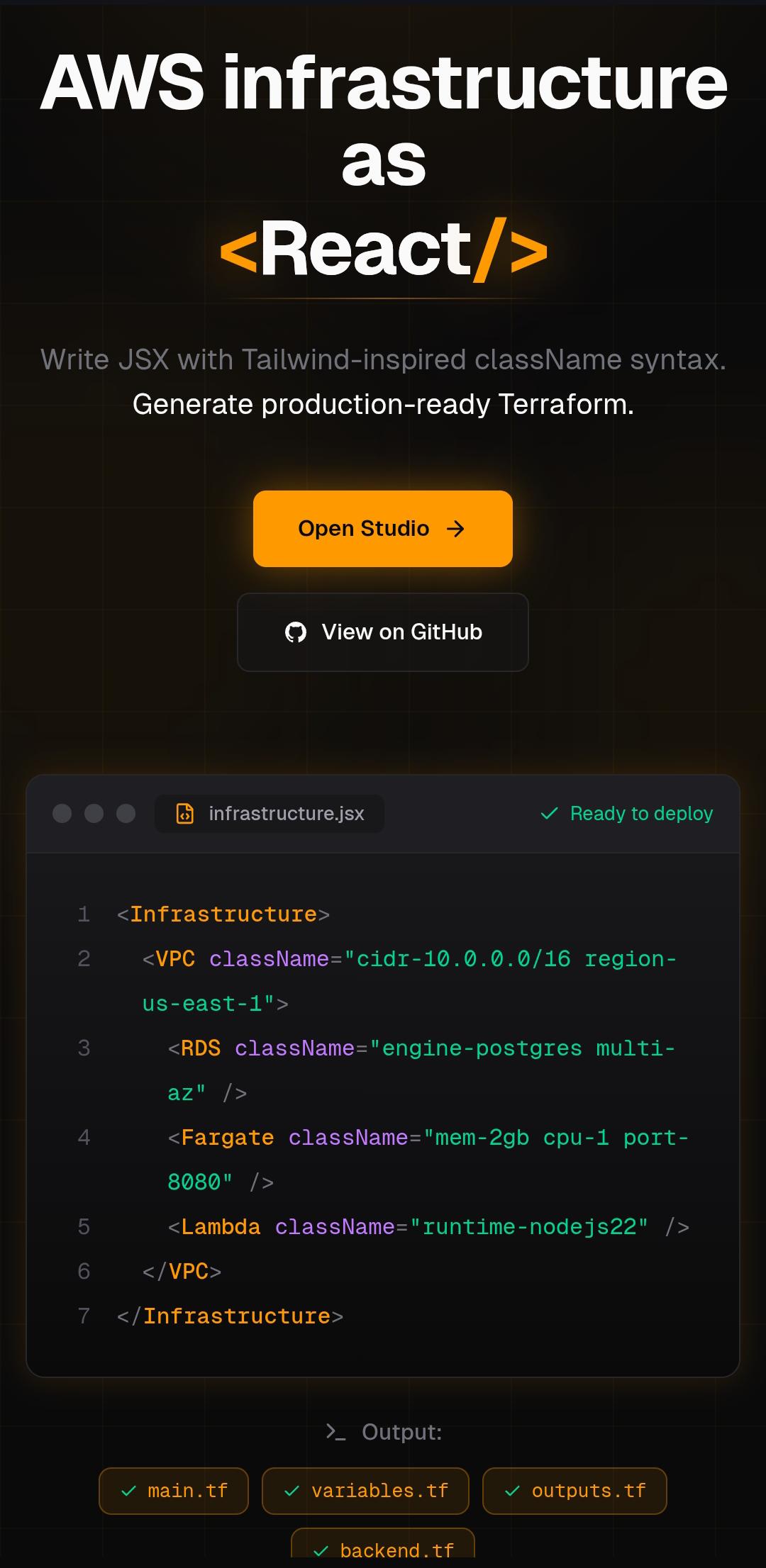Click line number 5 in the code editor
The image size is (766, 1568).
coord(84,1227)
